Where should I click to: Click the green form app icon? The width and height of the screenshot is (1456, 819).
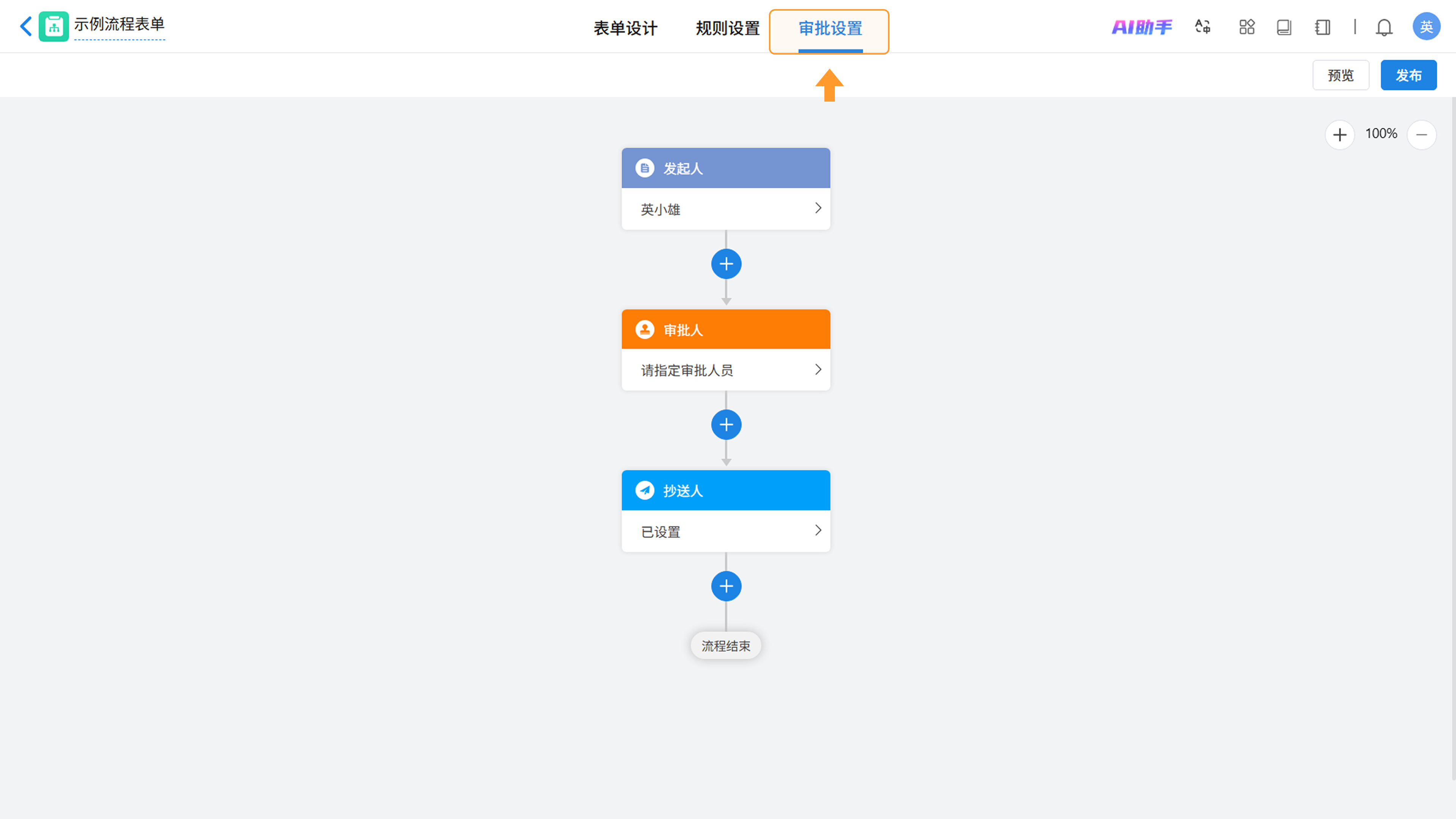(54, 26)
